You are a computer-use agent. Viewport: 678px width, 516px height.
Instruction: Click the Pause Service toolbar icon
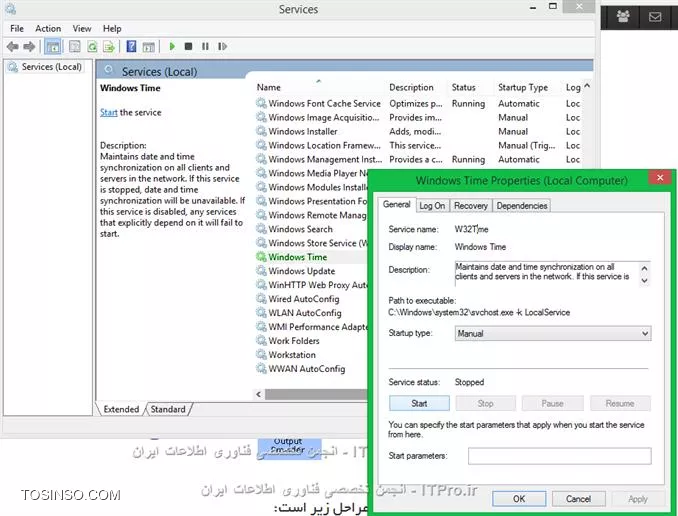tap(205, 46)
